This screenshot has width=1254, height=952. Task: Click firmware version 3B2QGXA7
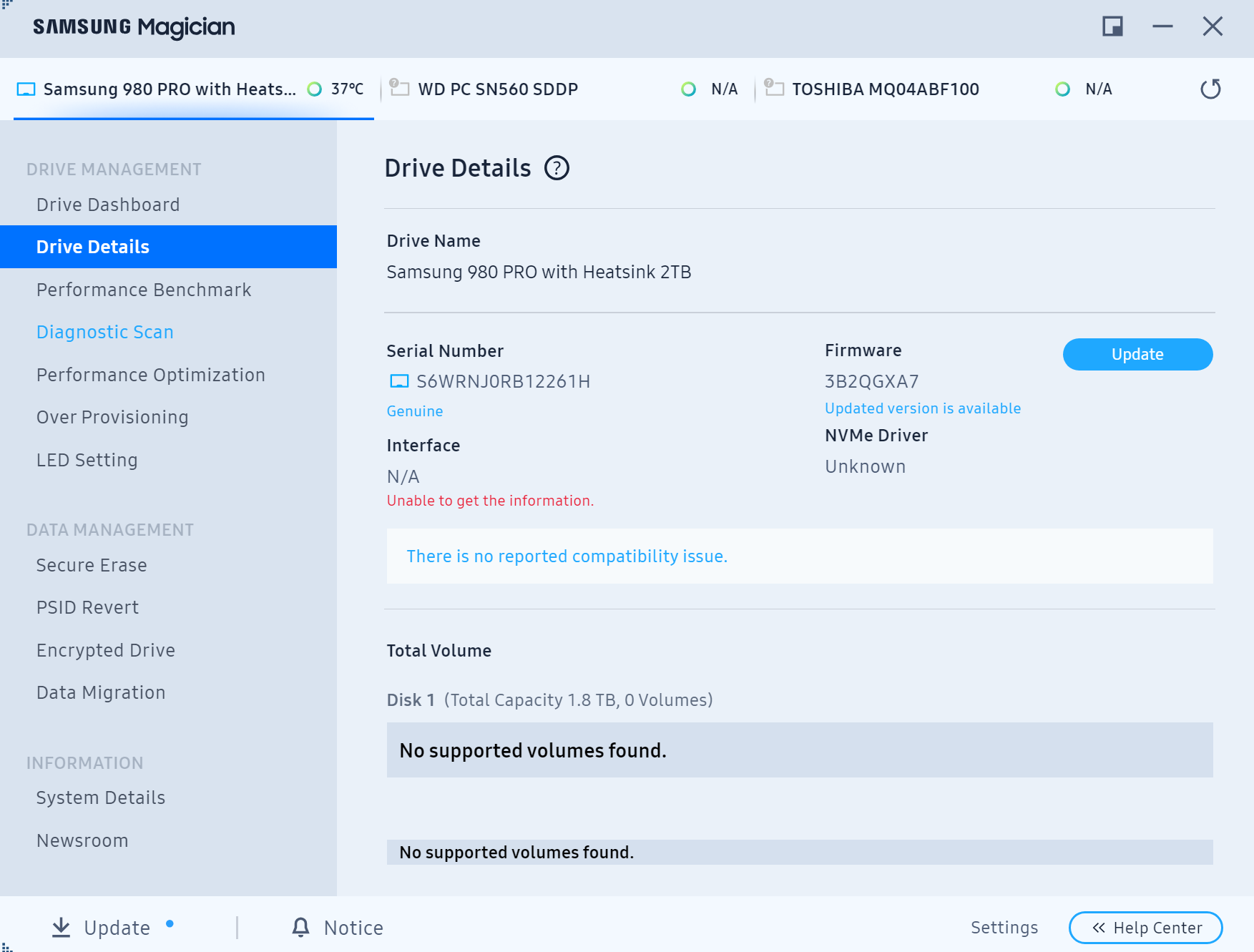tap(872, 381)
